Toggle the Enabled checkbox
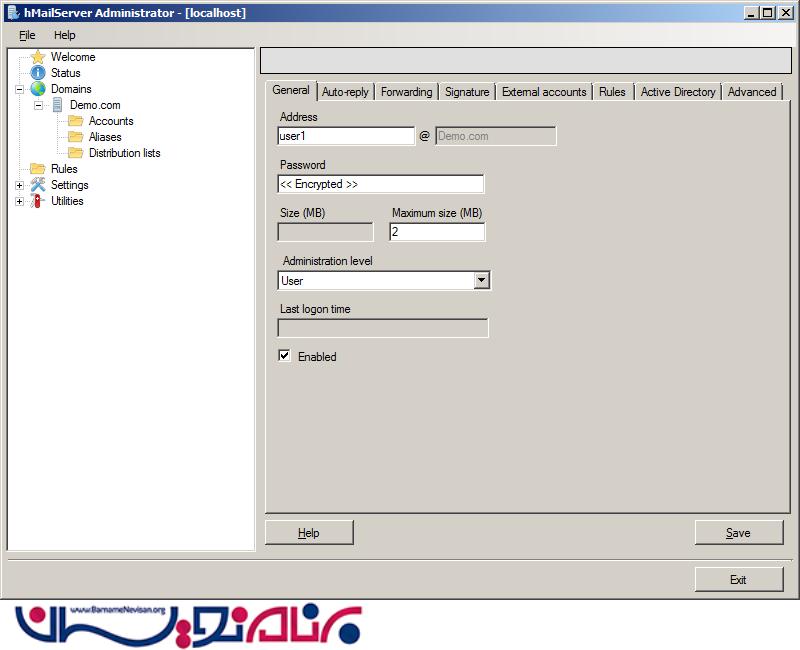Image resolution: width=800 pixels, height=650 pixels. click(284, 356)
